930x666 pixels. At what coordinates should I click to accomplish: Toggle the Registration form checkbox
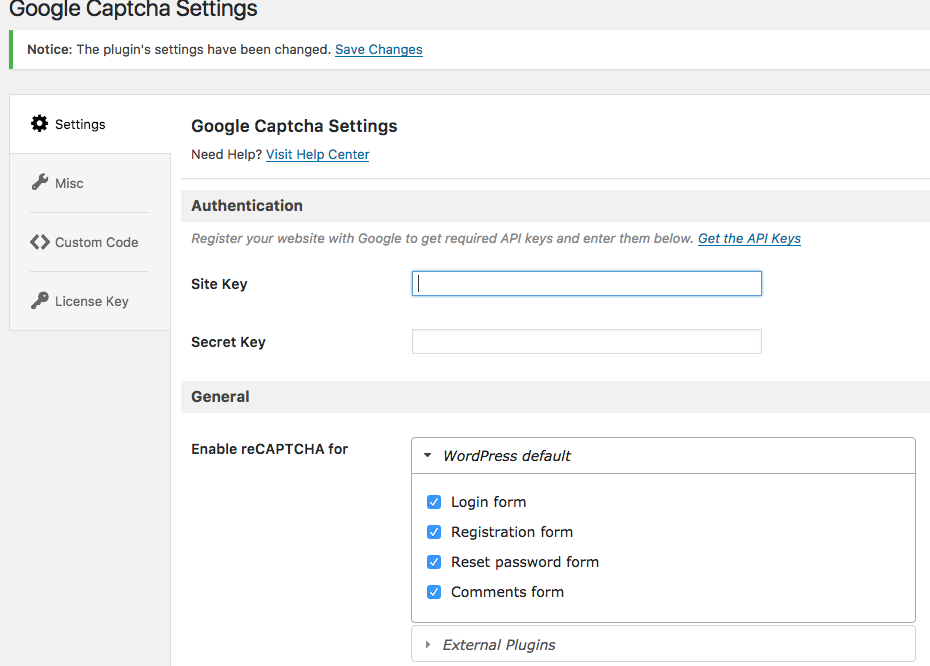[434, 532]
